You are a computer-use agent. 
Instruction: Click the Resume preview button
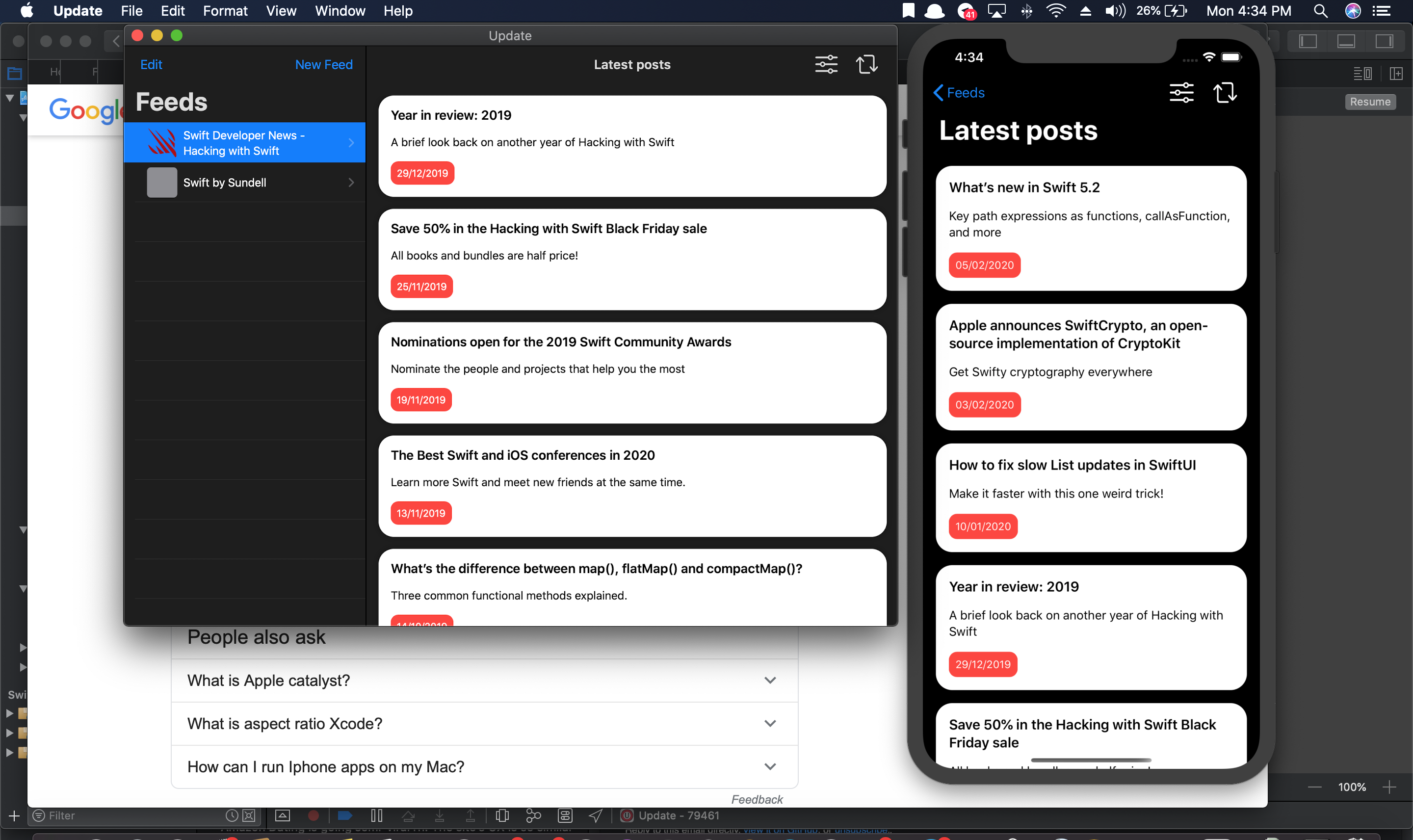pyautogui.click(x=1370, y=102)
